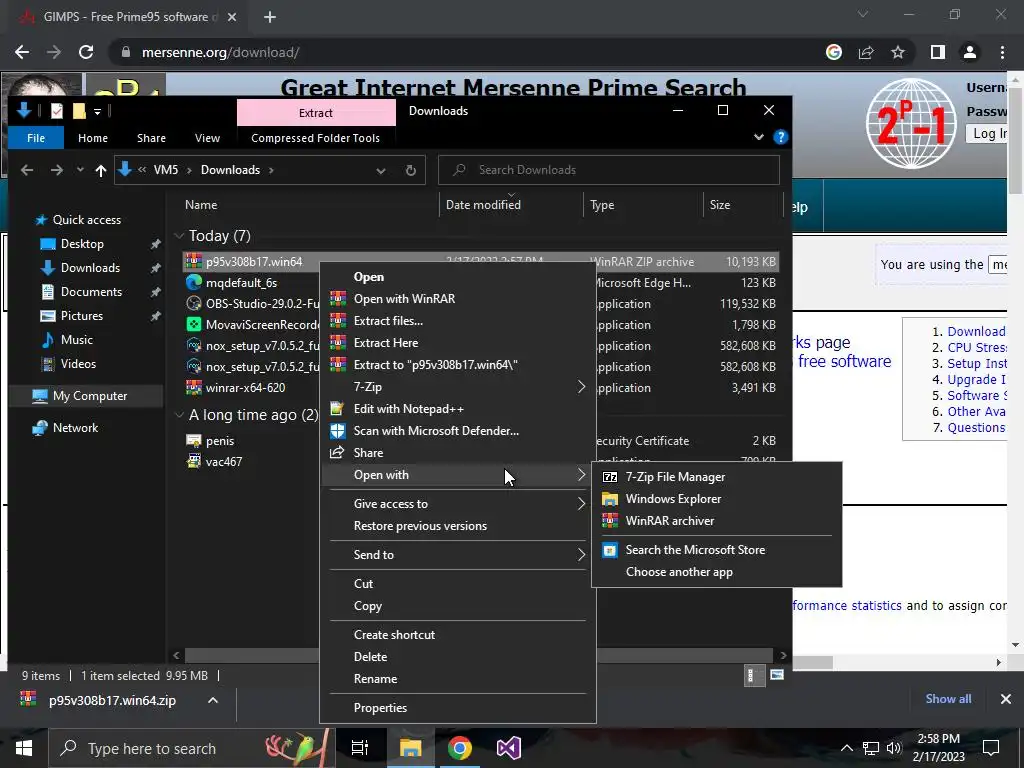The width and height of the screenshot is (1024, 768).
Task: Collapse the Today (7) group
Action: tap(180, 236)
